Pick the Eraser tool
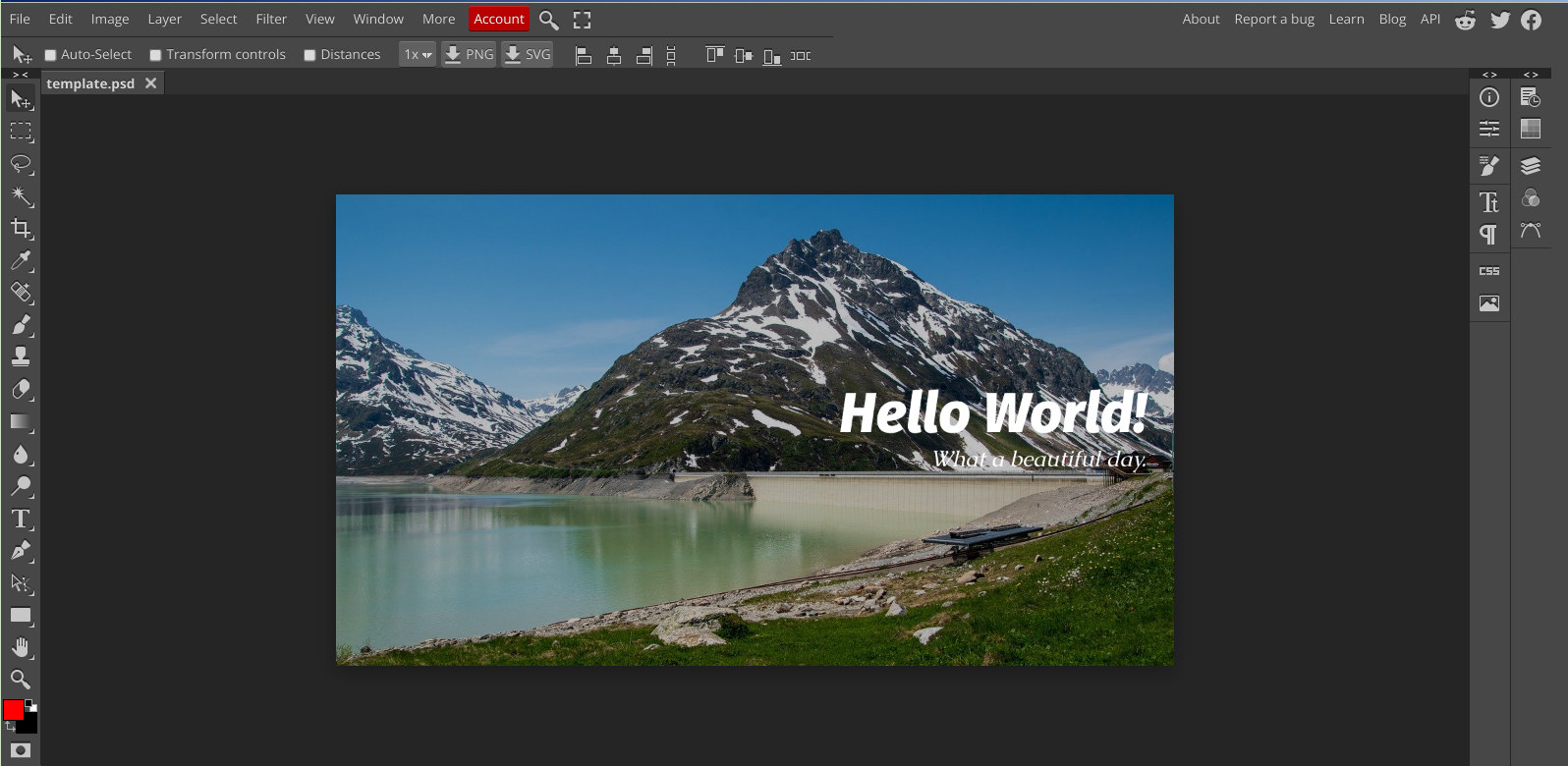 coord(21,390)
